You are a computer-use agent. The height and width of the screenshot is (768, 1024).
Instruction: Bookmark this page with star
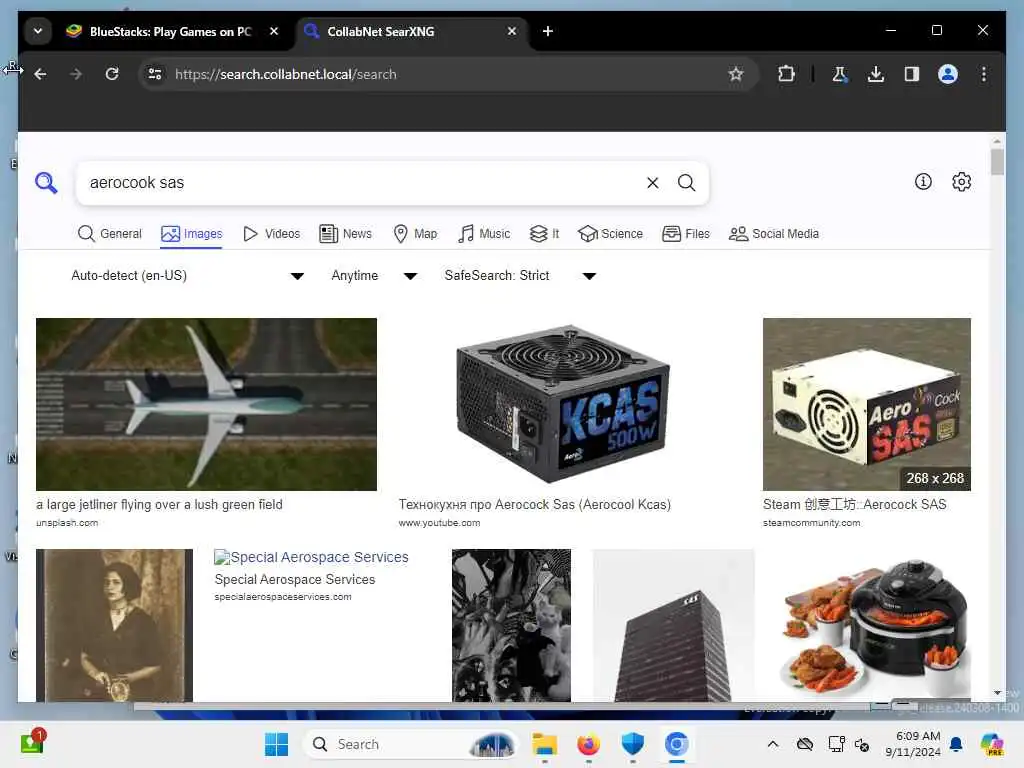736,74
